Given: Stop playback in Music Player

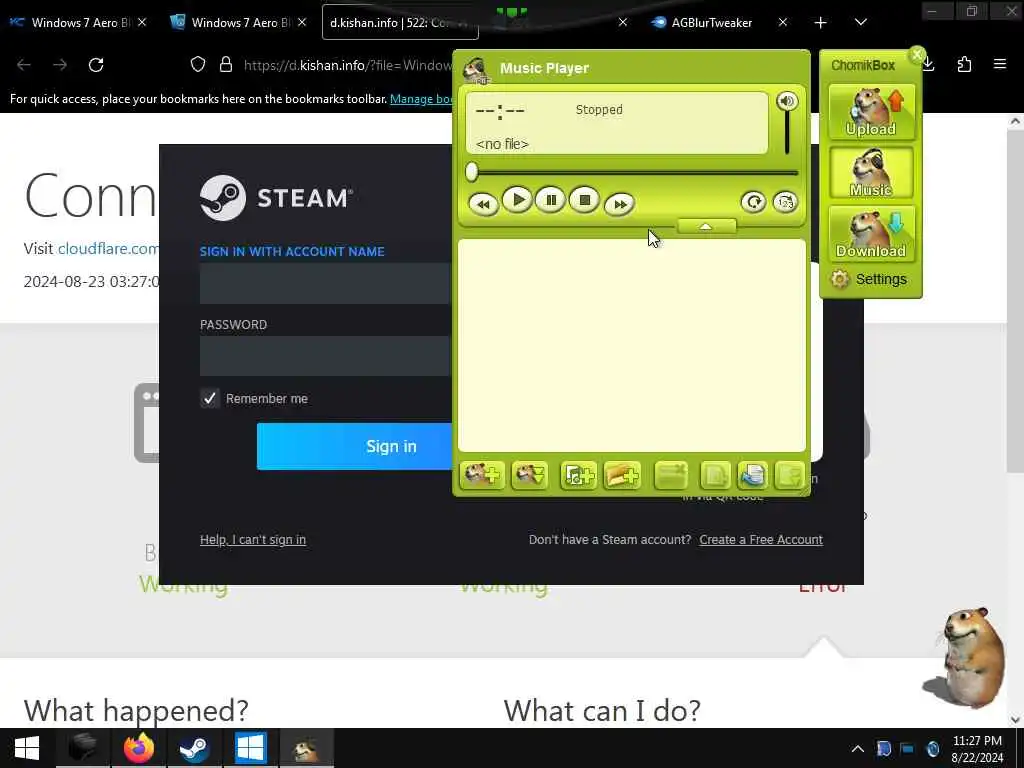Looking at the screenshot, I should (x=584, y=200).
